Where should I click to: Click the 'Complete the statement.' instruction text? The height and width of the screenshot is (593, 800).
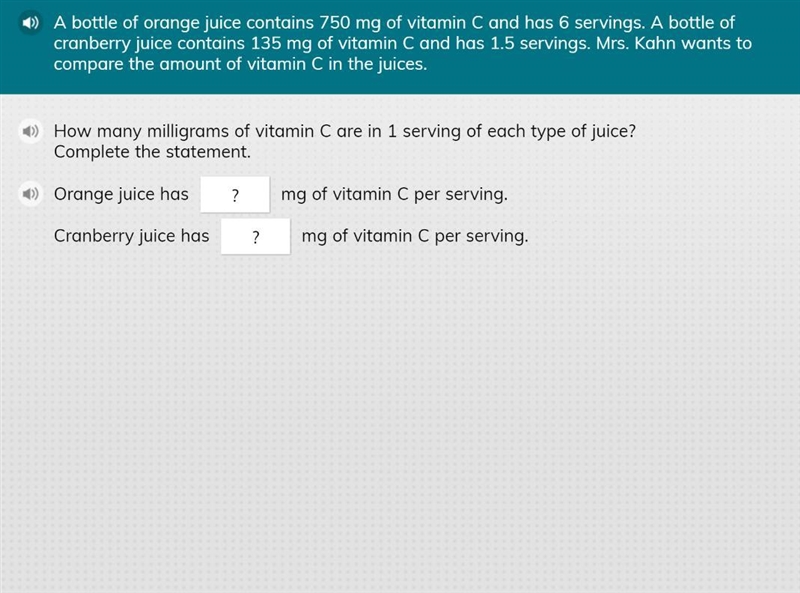[152, 152]
